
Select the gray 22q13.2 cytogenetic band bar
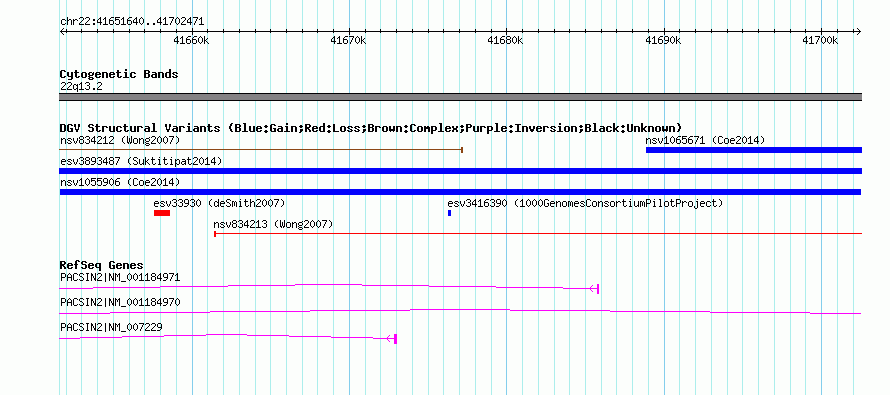461,96
